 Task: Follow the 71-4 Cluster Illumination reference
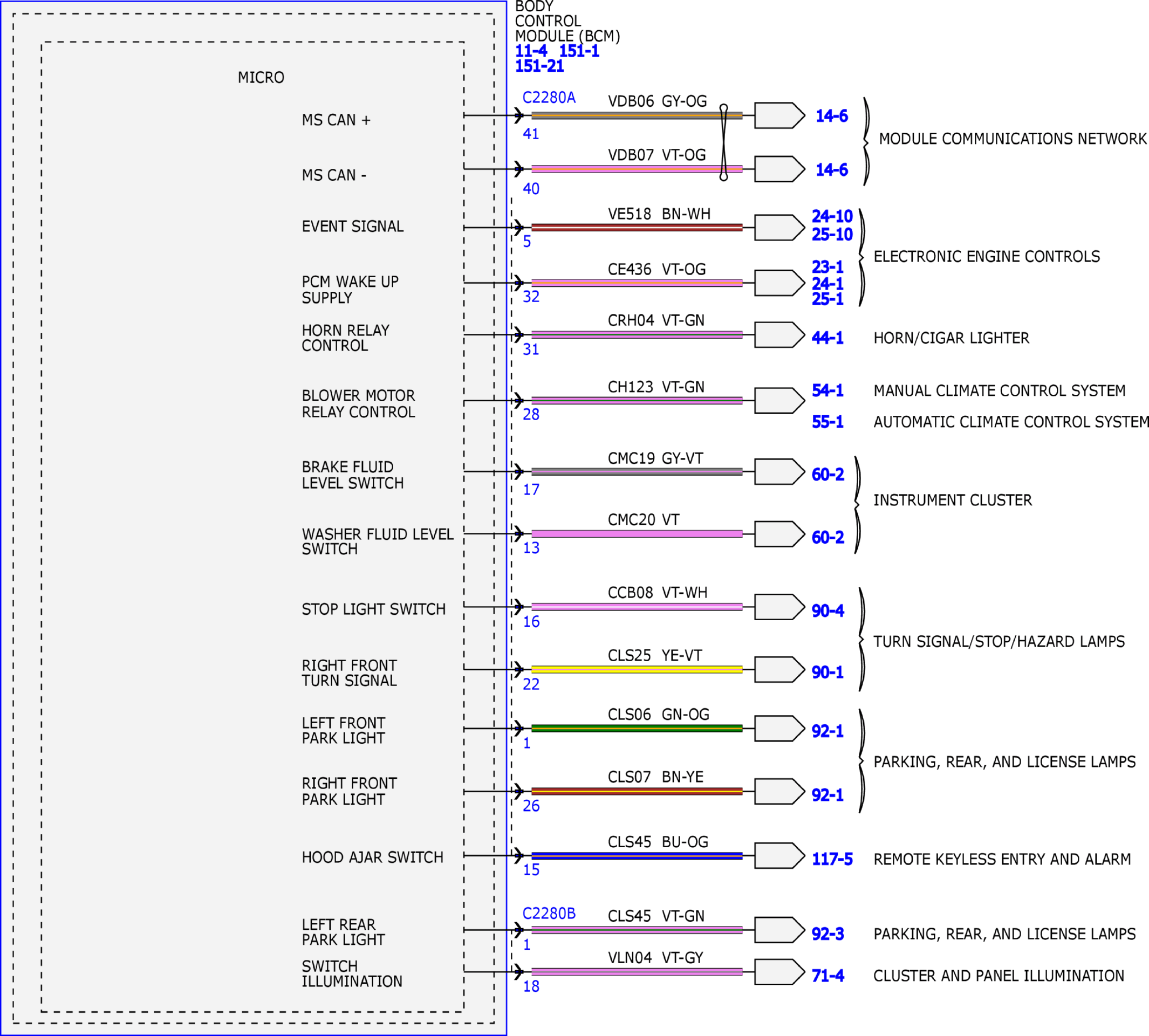tap(827, 976)
